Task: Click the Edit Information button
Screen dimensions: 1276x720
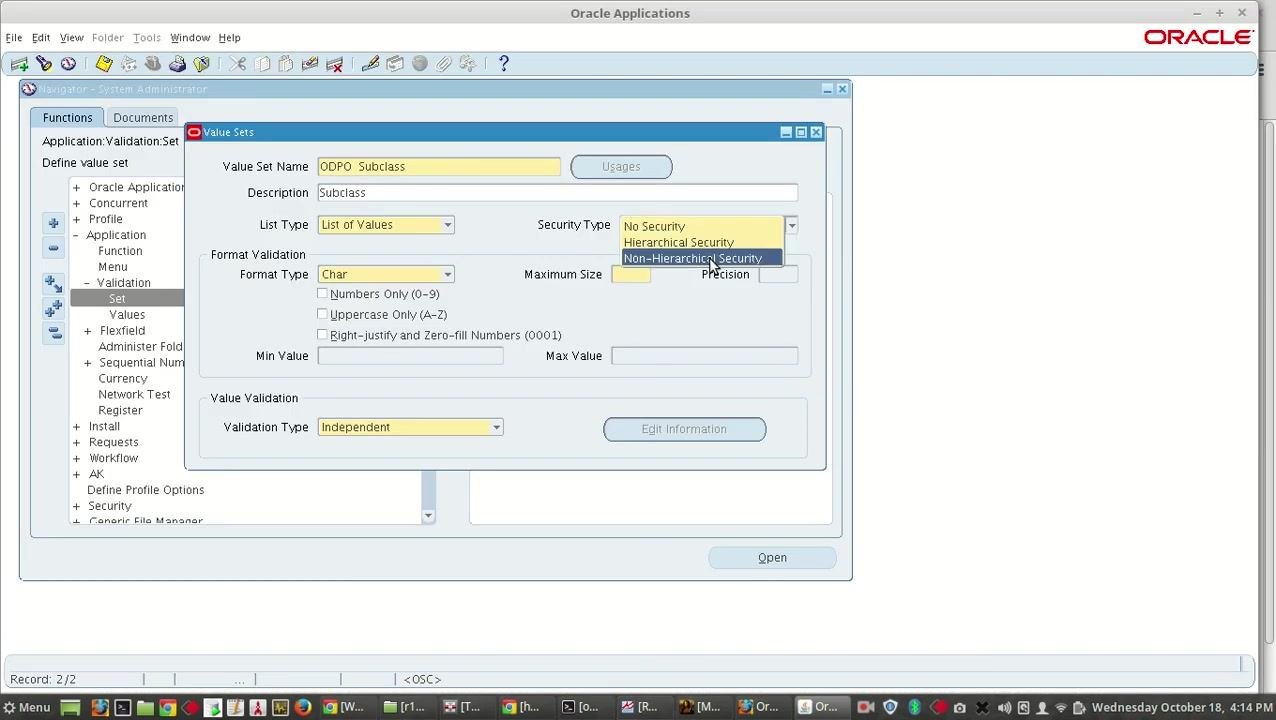Action: (x=684, y=429)
